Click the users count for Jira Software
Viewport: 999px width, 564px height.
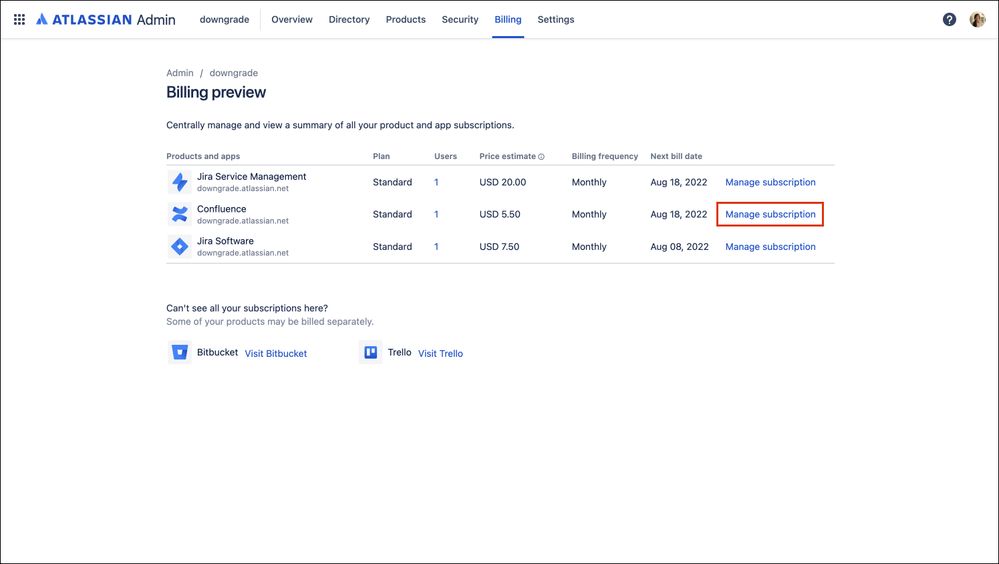click(x=436, y=247)
